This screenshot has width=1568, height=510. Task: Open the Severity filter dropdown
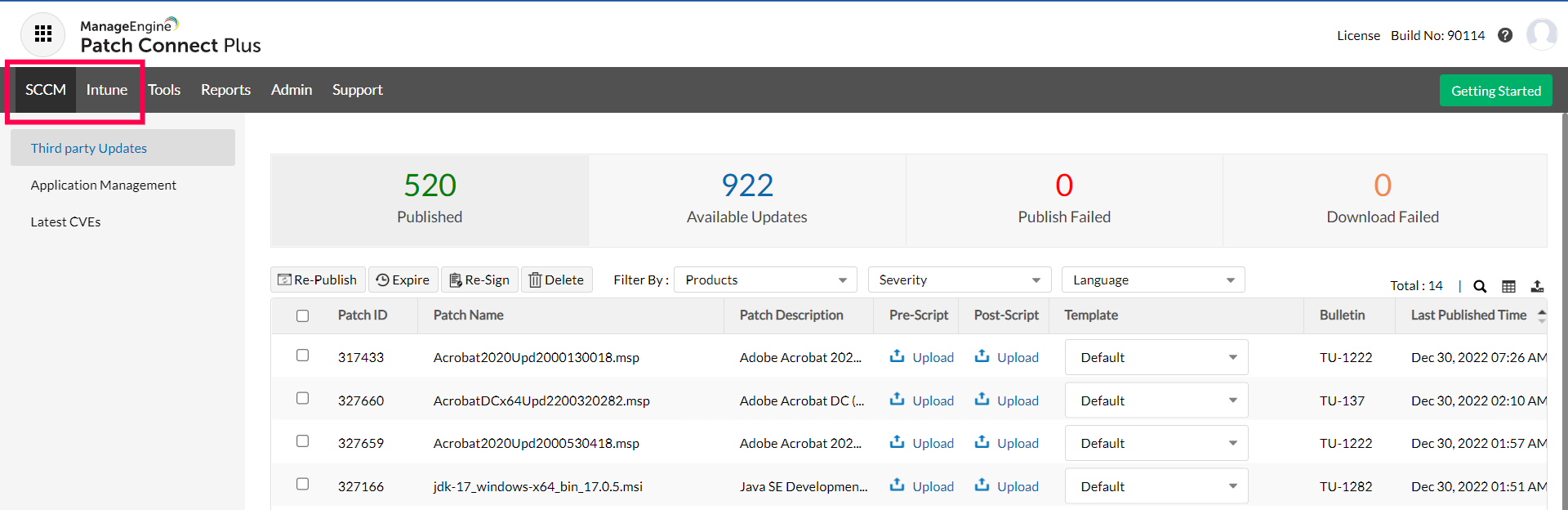[960, 280]
